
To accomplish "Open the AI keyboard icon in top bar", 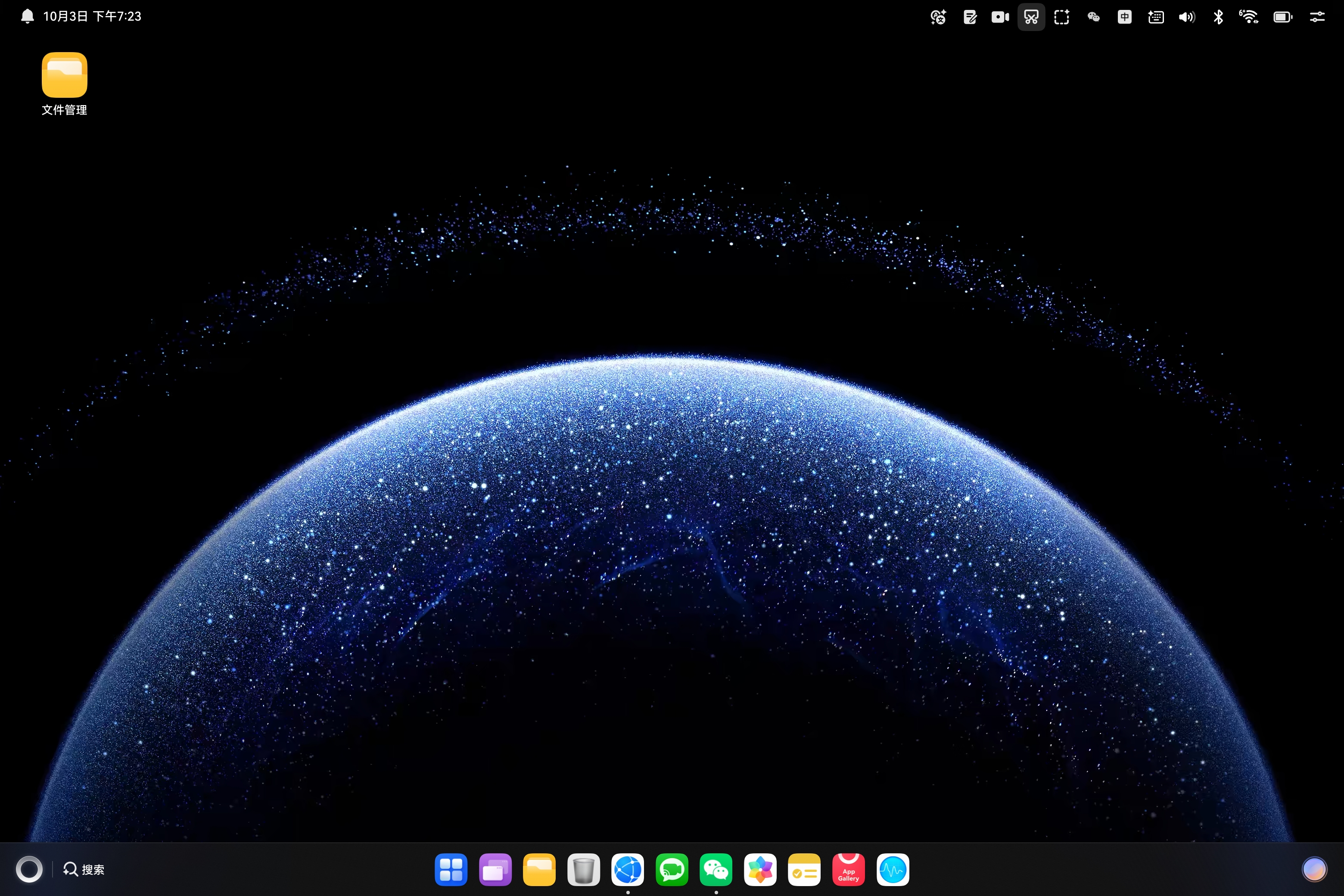I will [x=1155, y=17].
